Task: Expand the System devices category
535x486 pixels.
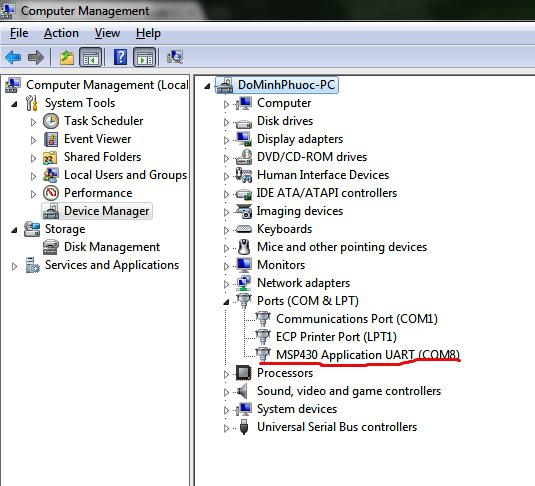Action: [x=226, y=410]
